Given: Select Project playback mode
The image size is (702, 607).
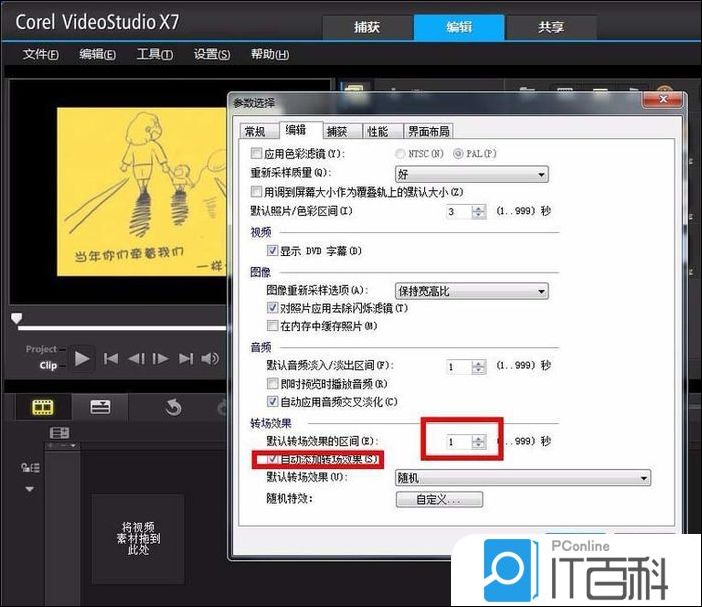Looking at the screenshot, I should click(41, 349).
